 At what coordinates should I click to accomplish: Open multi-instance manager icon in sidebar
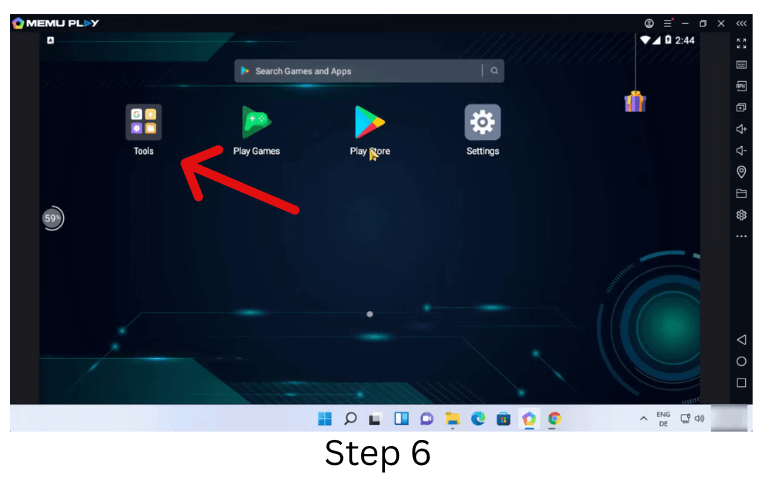click(x=742, y=107)
